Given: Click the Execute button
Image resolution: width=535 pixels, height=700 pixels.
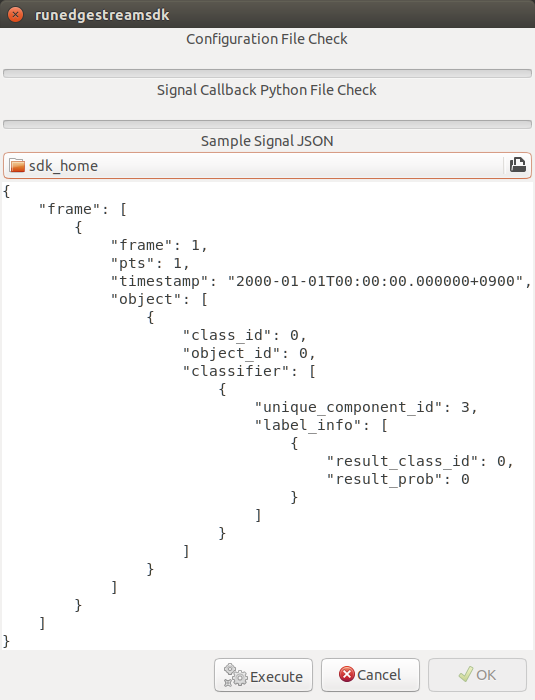Looking at the screenshot, I should point(263,675).
